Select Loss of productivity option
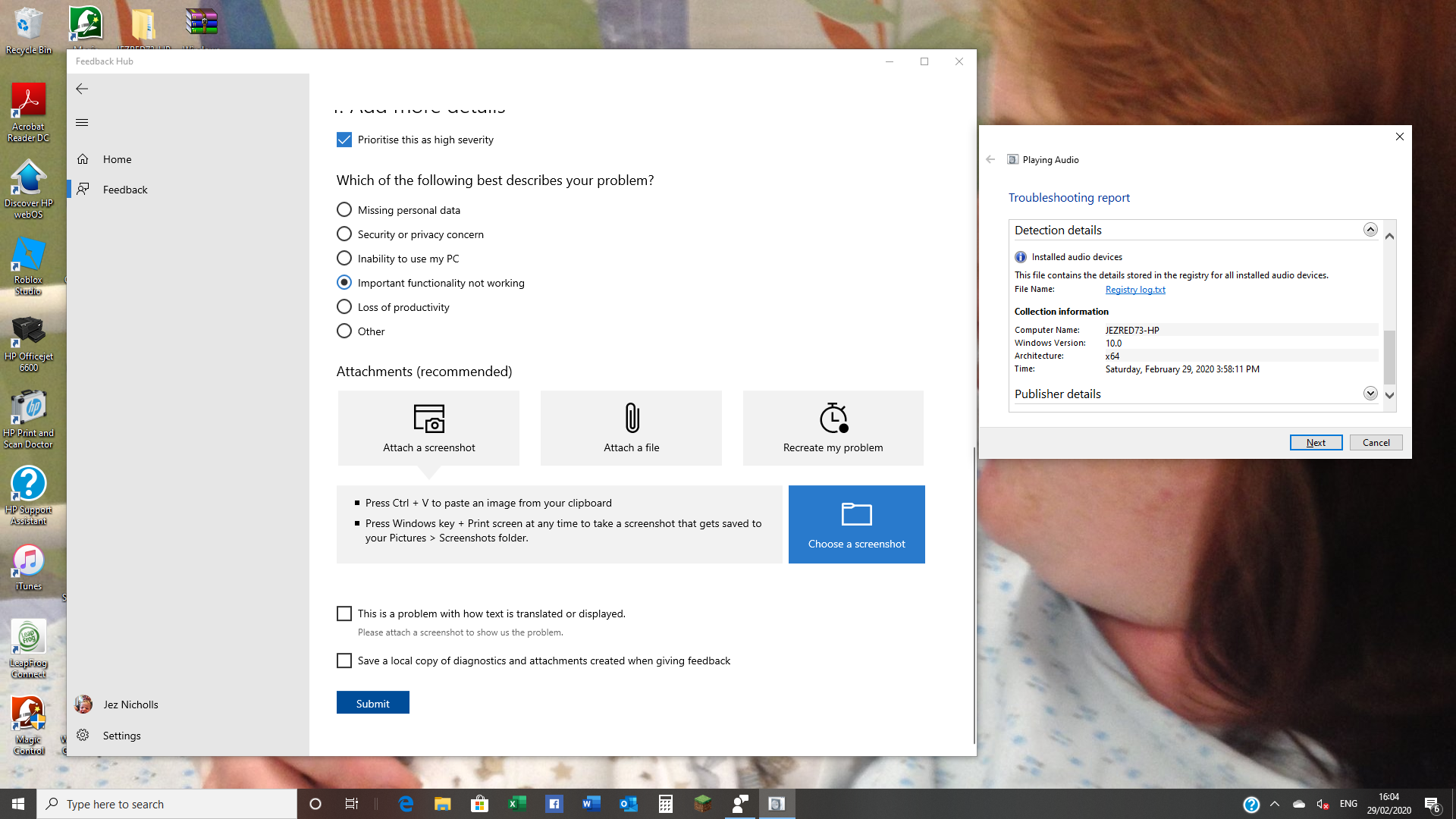 click(344, 306)
